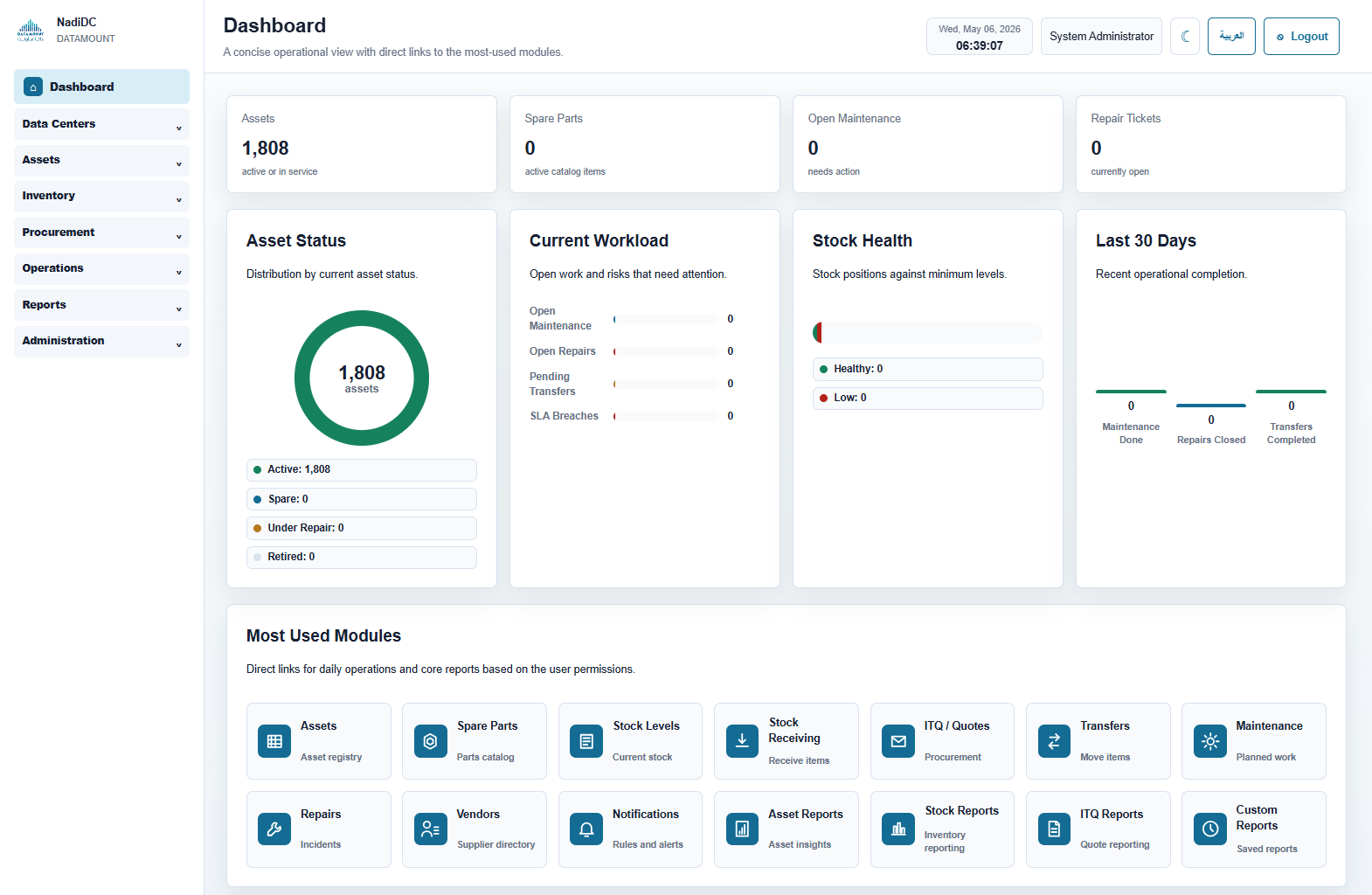The image size is (1372, 895).
Task: Click the Repairs Closed stat
Action: (1211, 425)
